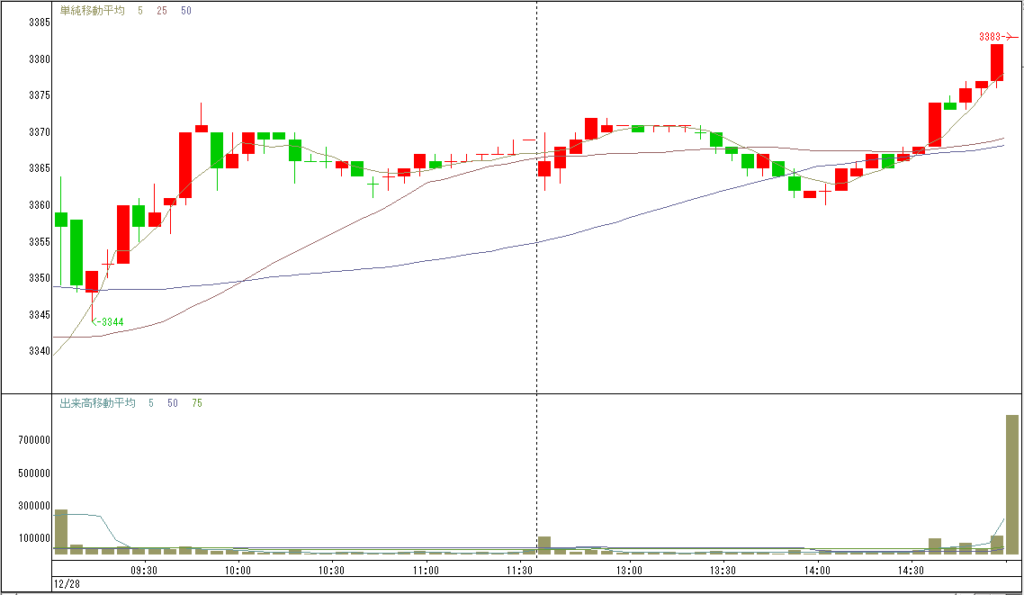This screenshot has height=595, width=1024.
Task: Select the opening volume bar near 300000
Action: 61,532
